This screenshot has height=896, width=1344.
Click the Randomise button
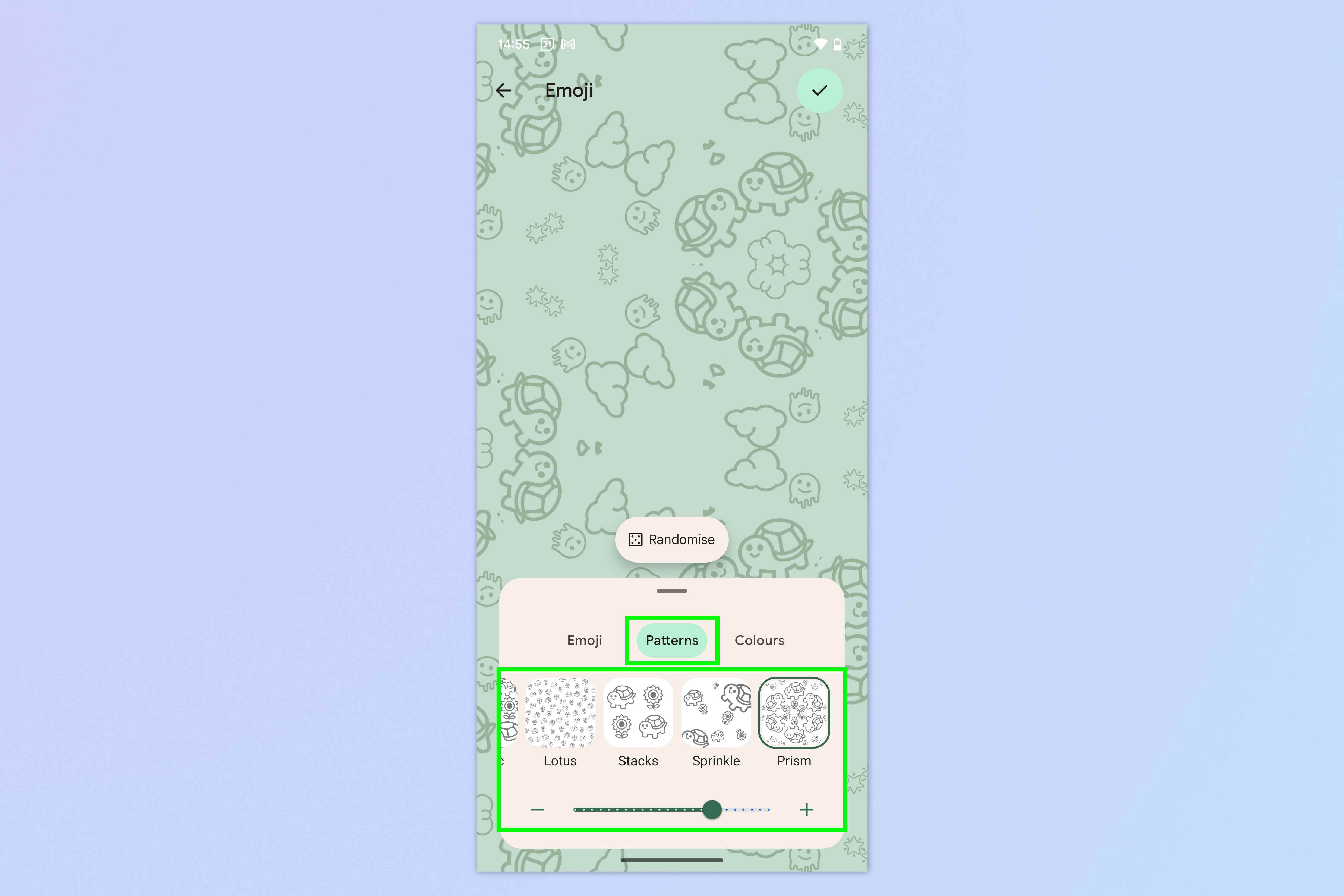[672, 539]
